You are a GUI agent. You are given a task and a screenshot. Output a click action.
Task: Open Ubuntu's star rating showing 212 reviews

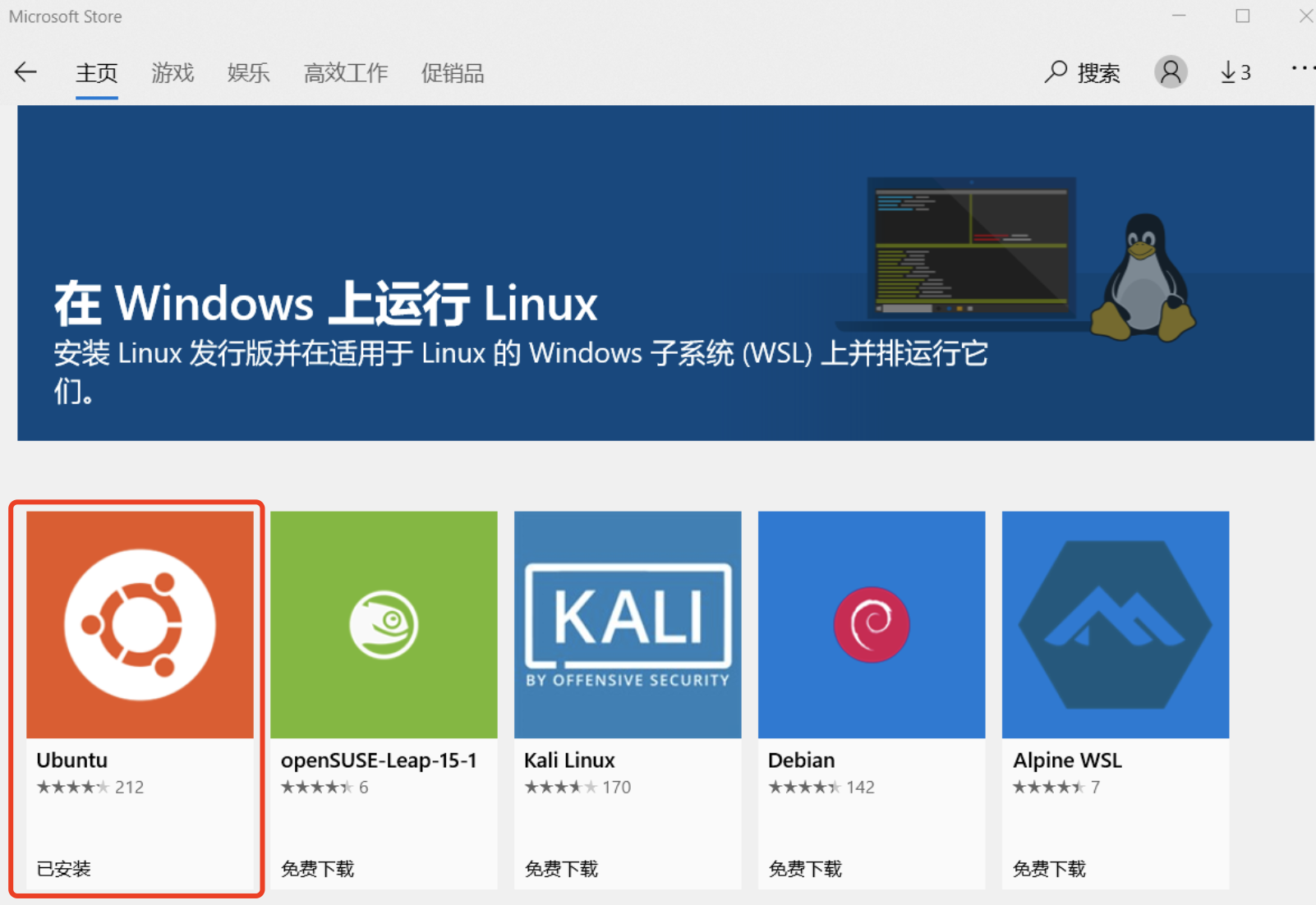click(90, 786)
